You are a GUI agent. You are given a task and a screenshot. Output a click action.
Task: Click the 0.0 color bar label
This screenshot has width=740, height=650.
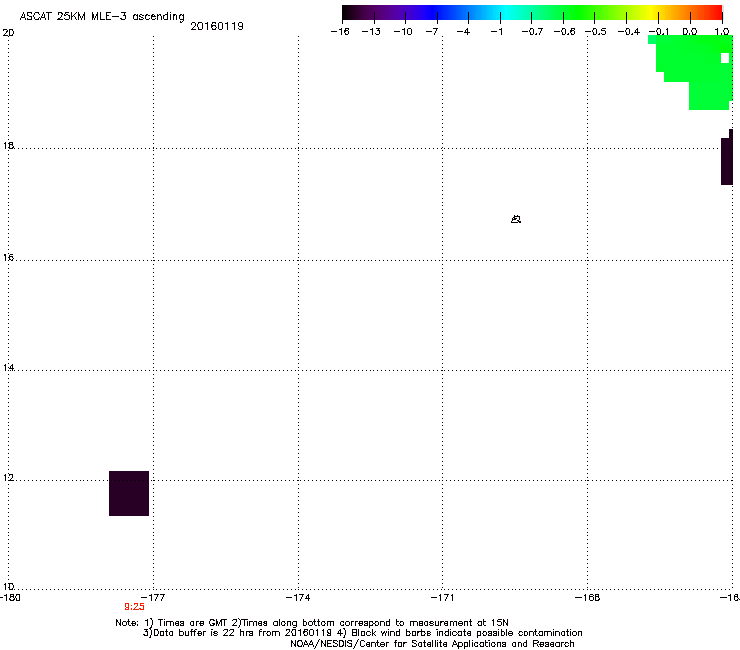690,32
